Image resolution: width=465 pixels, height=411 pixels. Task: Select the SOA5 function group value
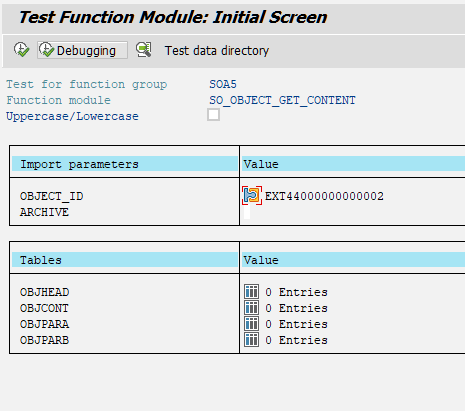pos(223,84)
